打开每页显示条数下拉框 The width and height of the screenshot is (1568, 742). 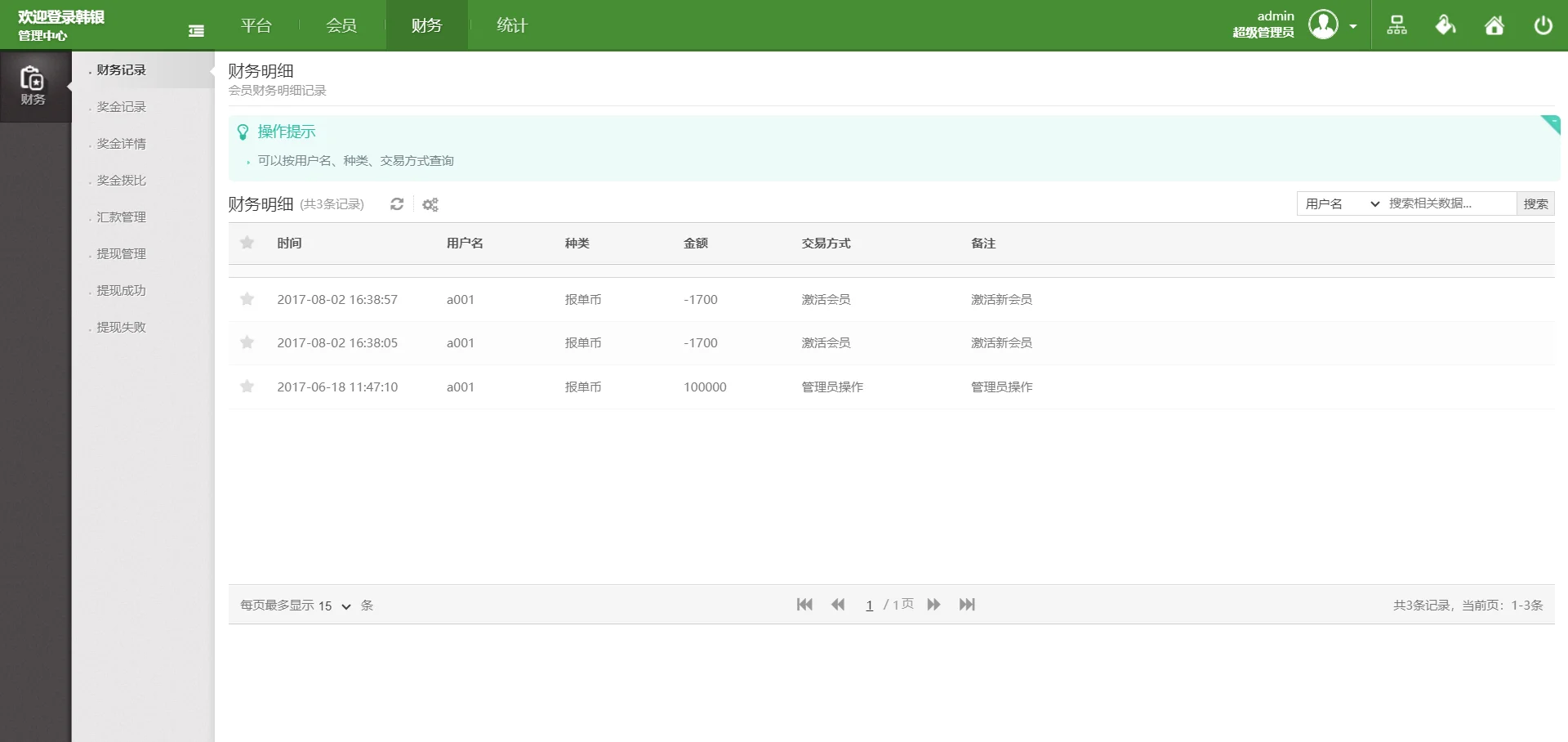336,606
